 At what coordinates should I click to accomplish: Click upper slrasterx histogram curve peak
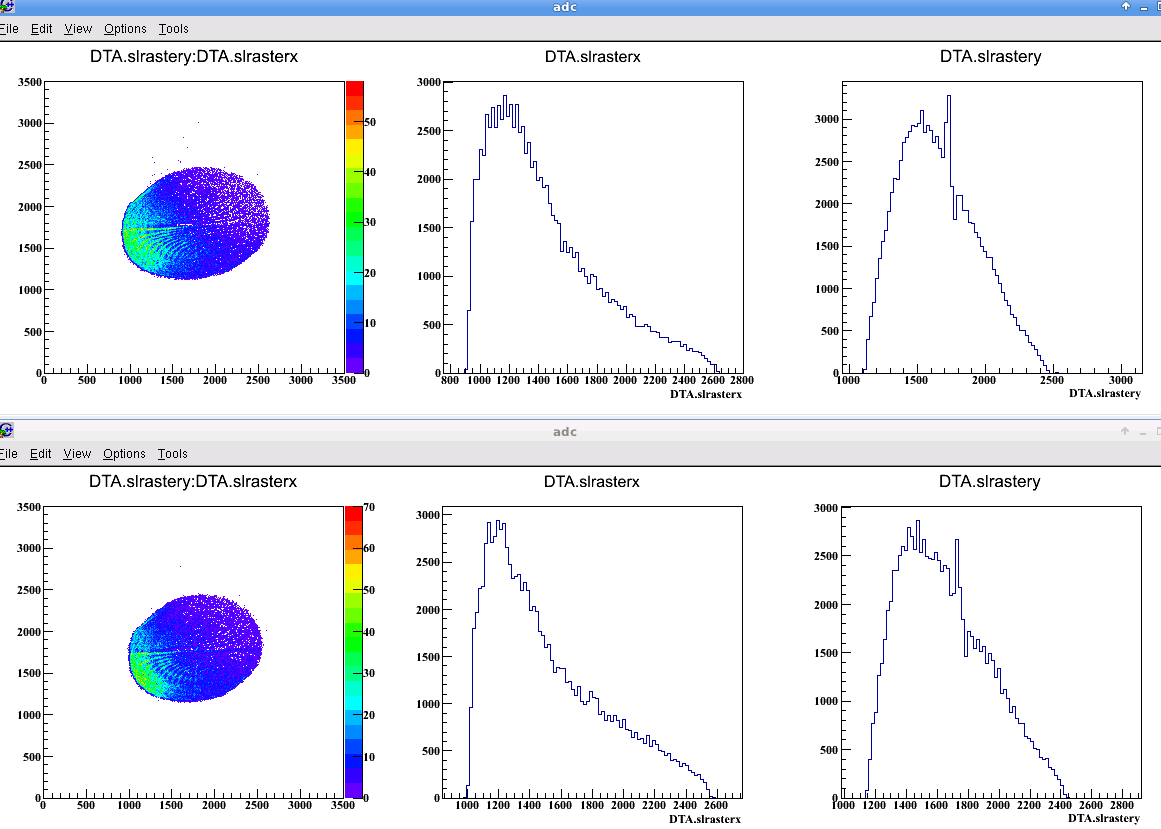(505, 98)
